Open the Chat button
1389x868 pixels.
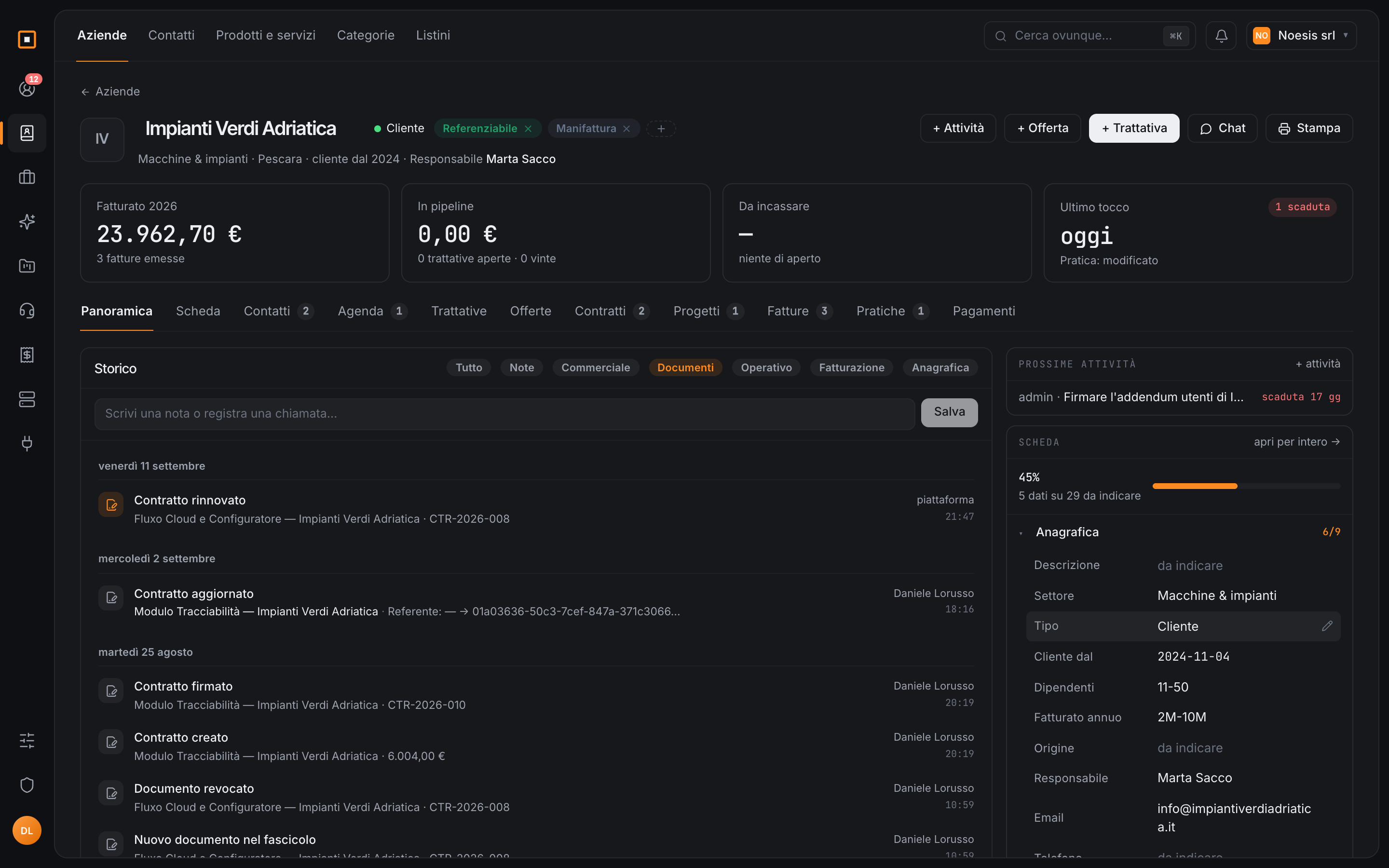(x=1222, y=128)
